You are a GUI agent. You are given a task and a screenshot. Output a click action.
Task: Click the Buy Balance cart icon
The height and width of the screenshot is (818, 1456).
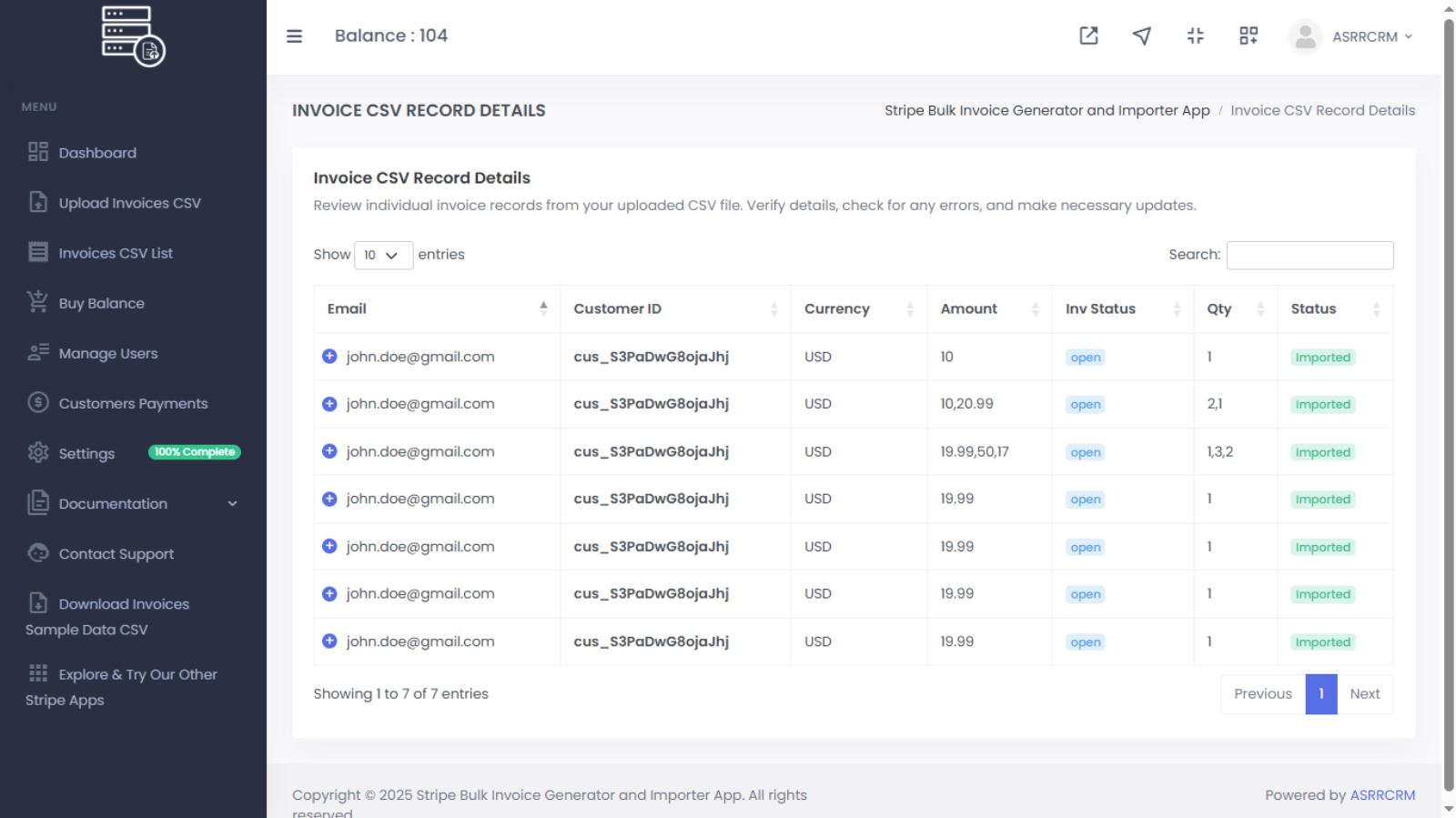coord(37,302)
